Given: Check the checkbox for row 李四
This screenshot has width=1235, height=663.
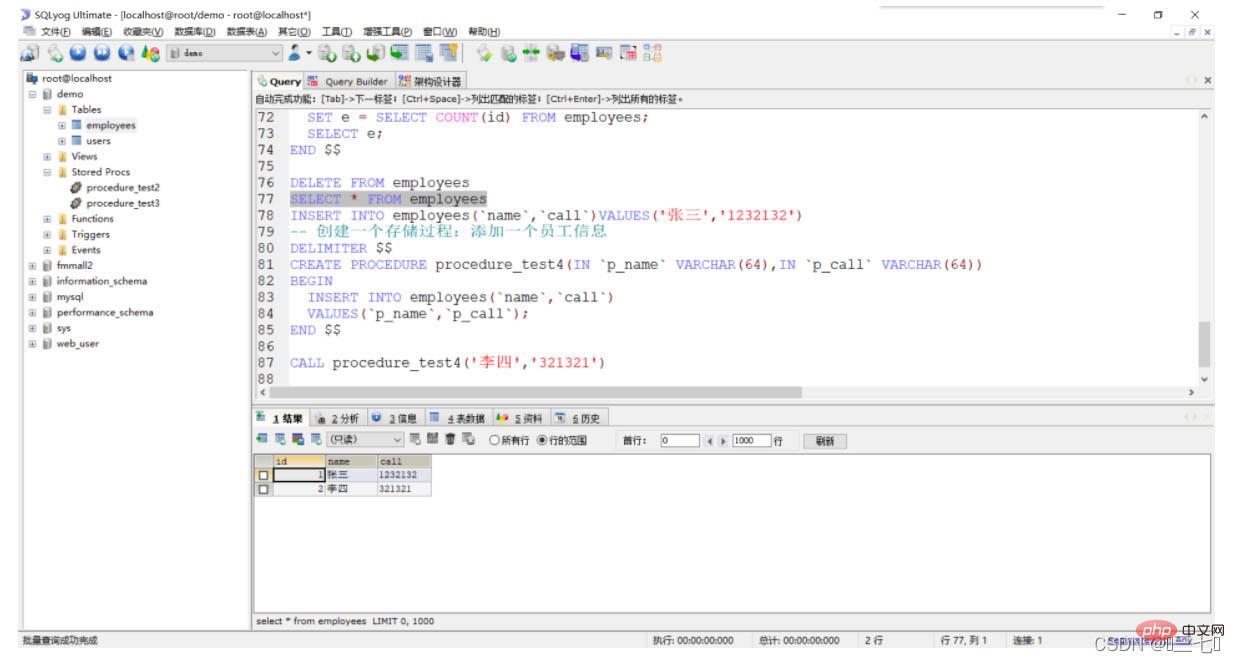Looking at the screenshot, I should coord(263,489).
